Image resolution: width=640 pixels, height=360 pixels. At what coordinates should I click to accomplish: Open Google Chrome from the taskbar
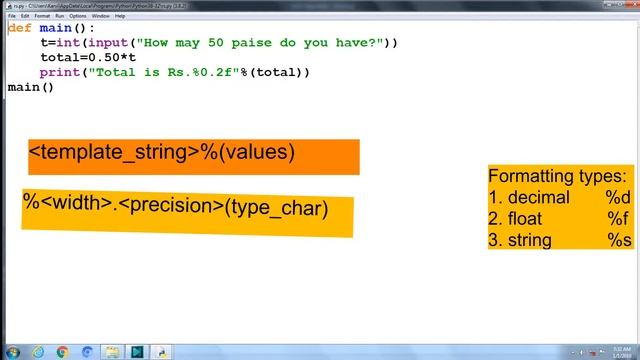[x=62, y=352]
